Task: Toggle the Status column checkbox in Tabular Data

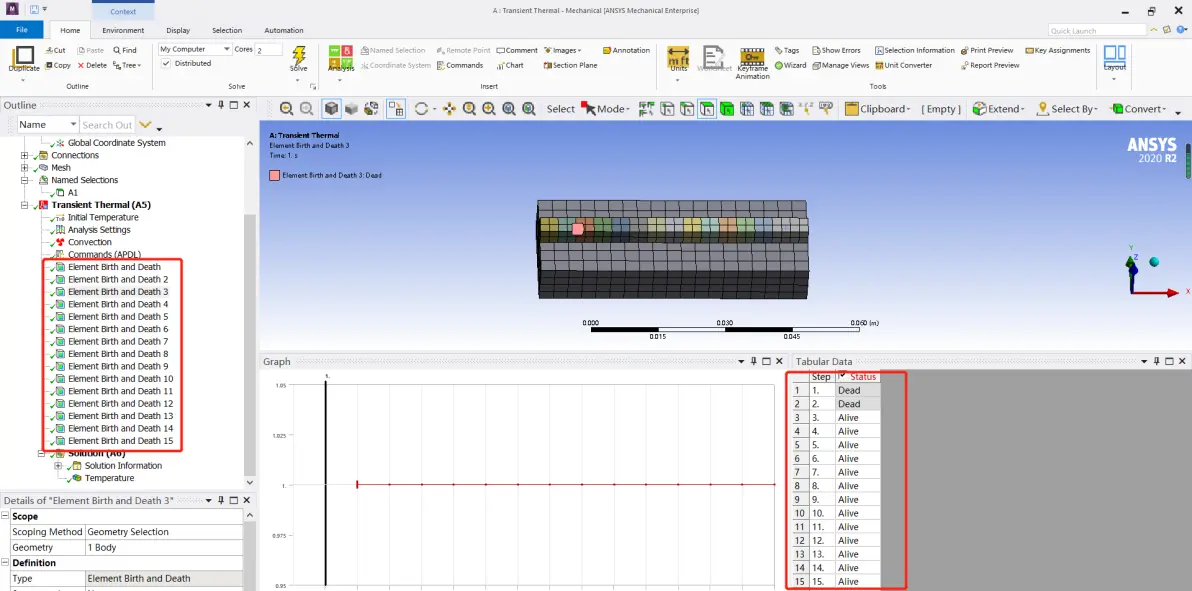Action: (842, 376)
